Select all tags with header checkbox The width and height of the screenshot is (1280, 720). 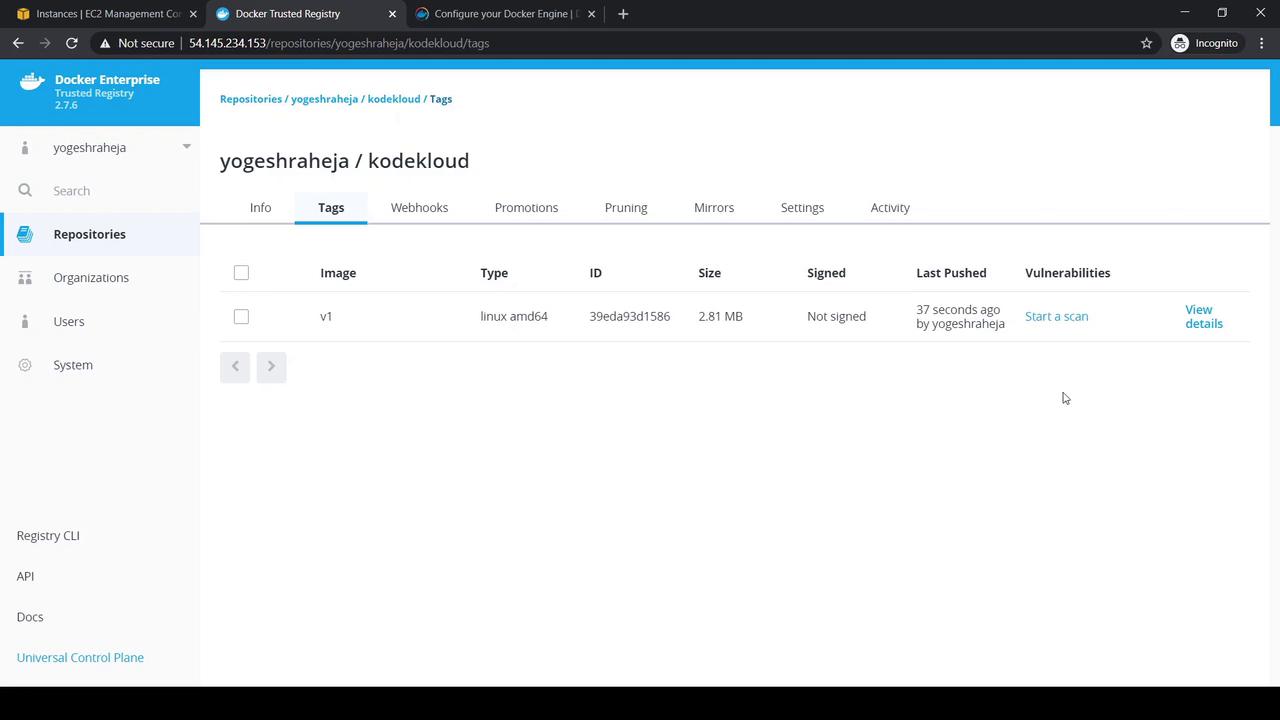[241, 273]
